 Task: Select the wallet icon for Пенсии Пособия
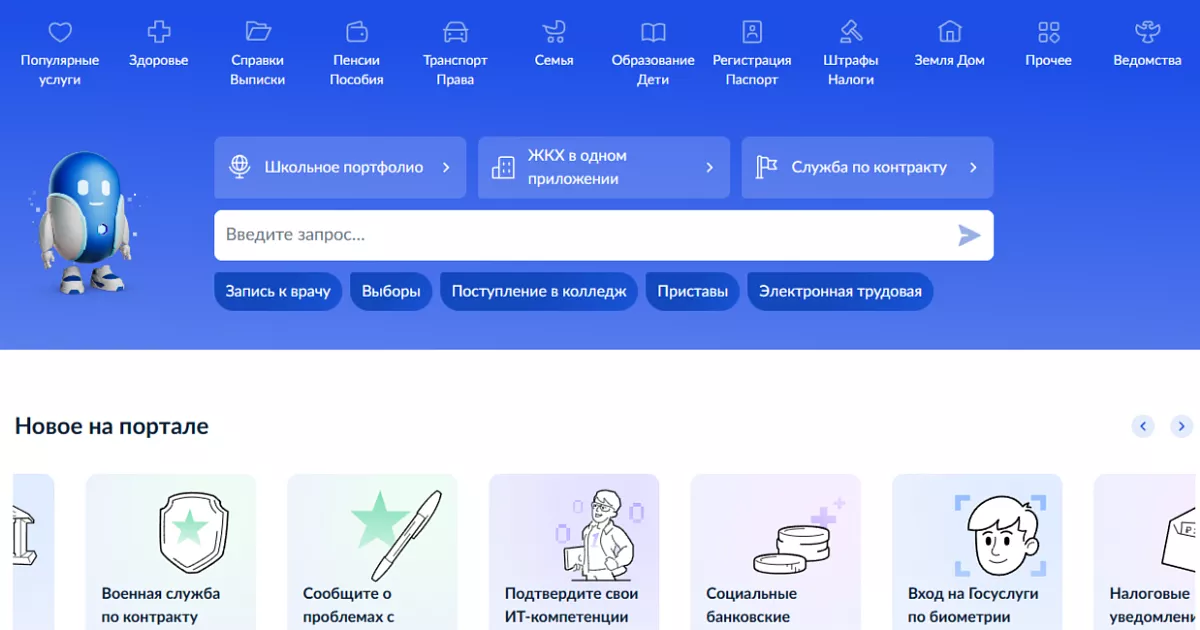357,32
